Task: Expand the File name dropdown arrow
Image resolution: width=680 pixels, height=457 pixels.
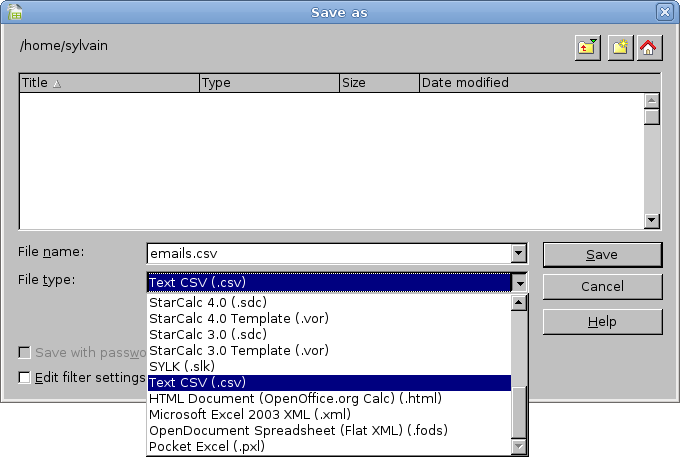Action: pyautogui.click(x=518, y=254)
